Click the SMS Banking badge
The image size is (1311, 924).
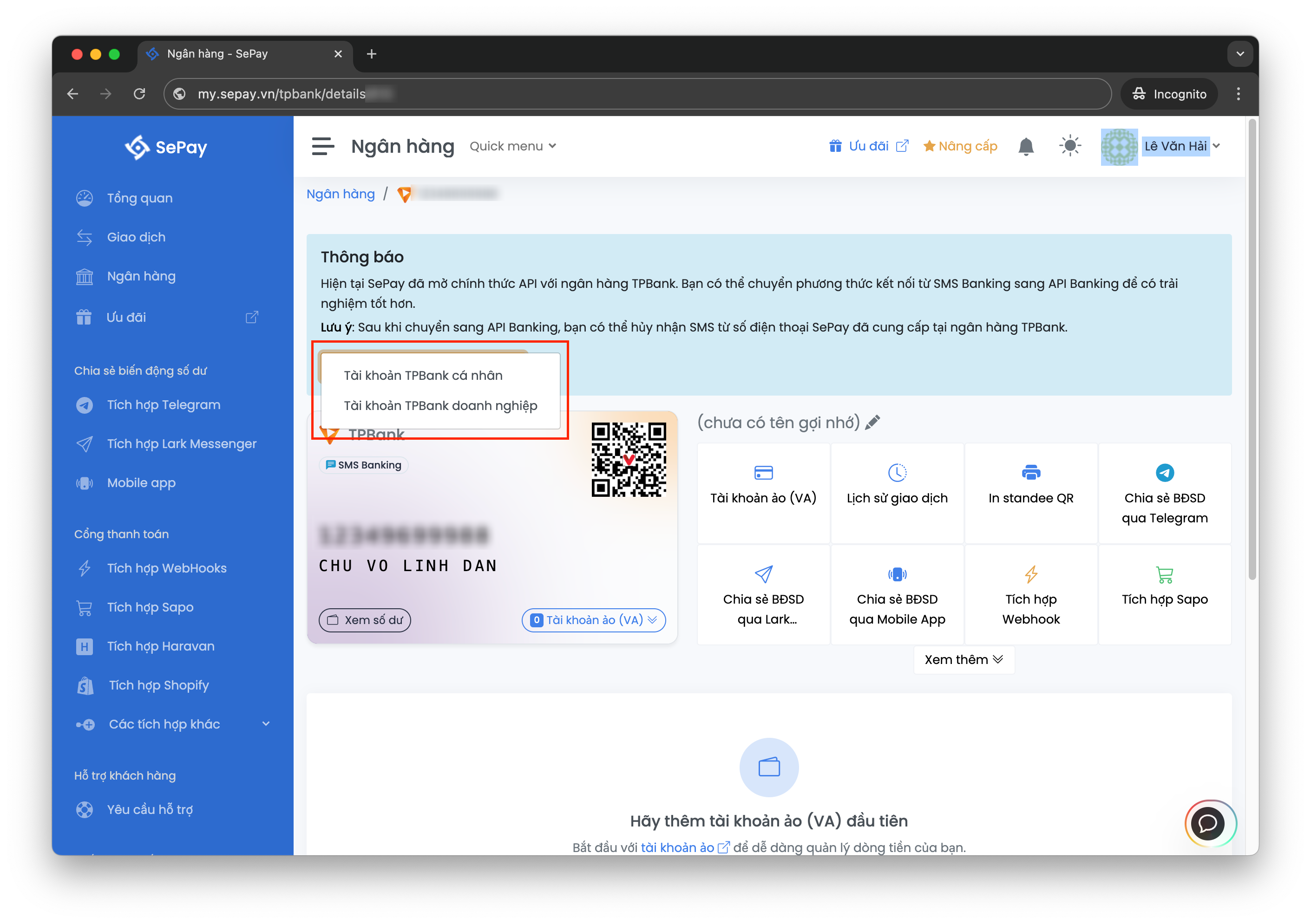[x=364, y=465]
